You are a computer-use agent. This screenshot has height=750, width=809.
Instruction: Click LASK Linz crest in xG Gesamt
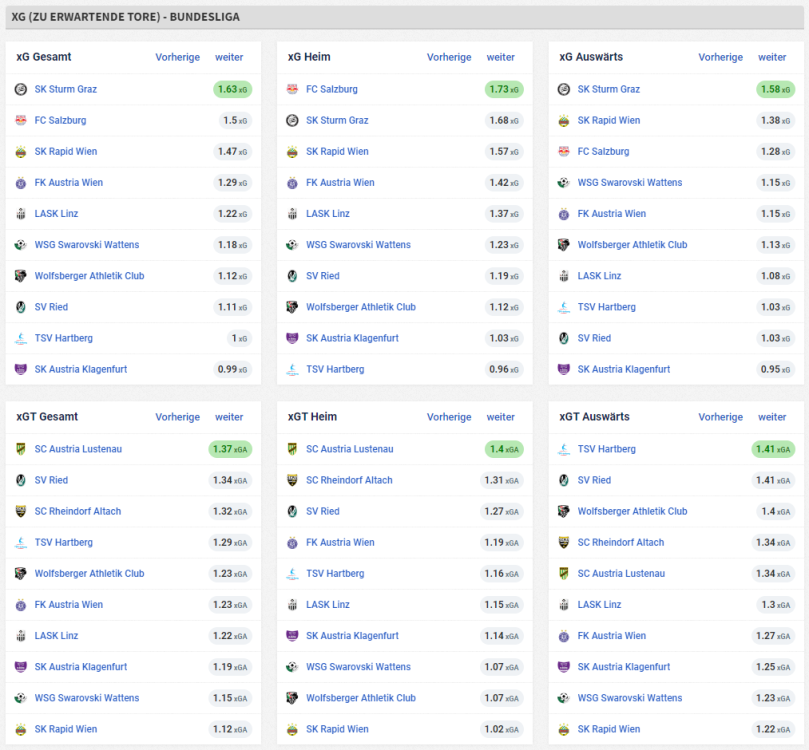click(20, 214)
